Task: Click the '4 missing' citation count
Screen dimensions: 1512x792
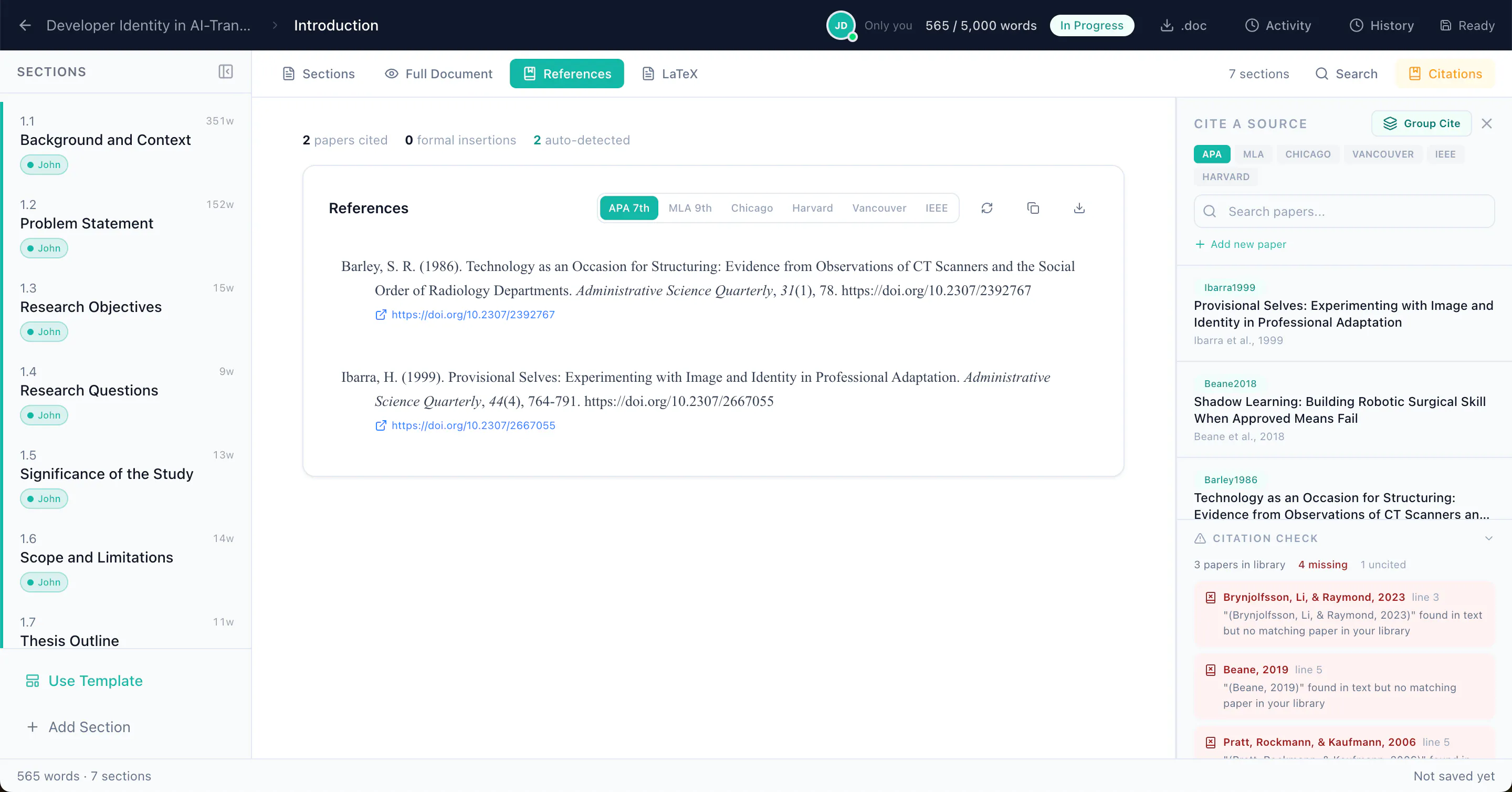Action: coord(1322,565)
